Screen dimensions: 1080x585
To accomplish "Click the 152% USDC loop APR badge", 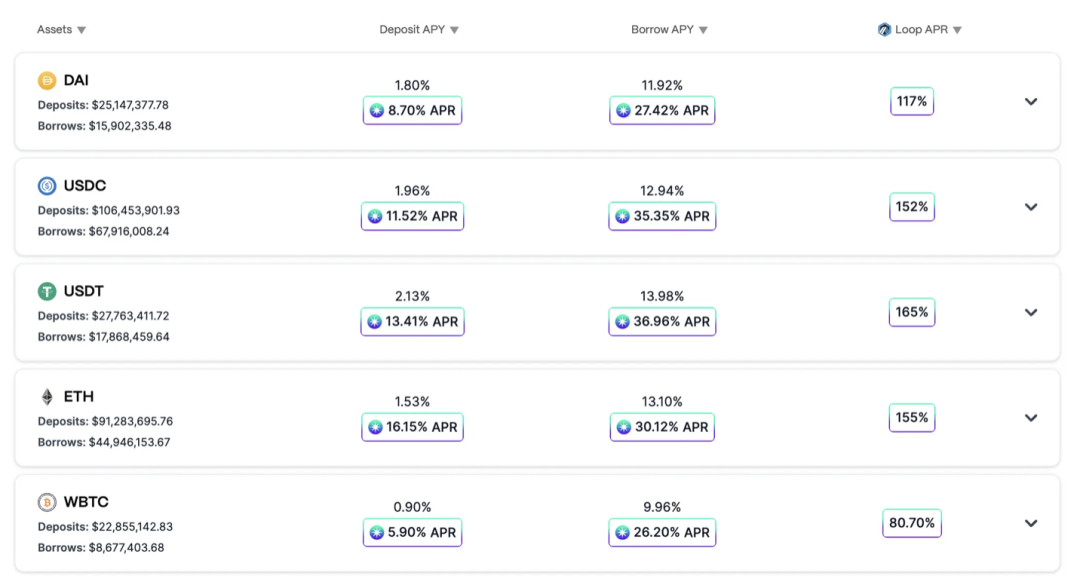I will point(912,207).
